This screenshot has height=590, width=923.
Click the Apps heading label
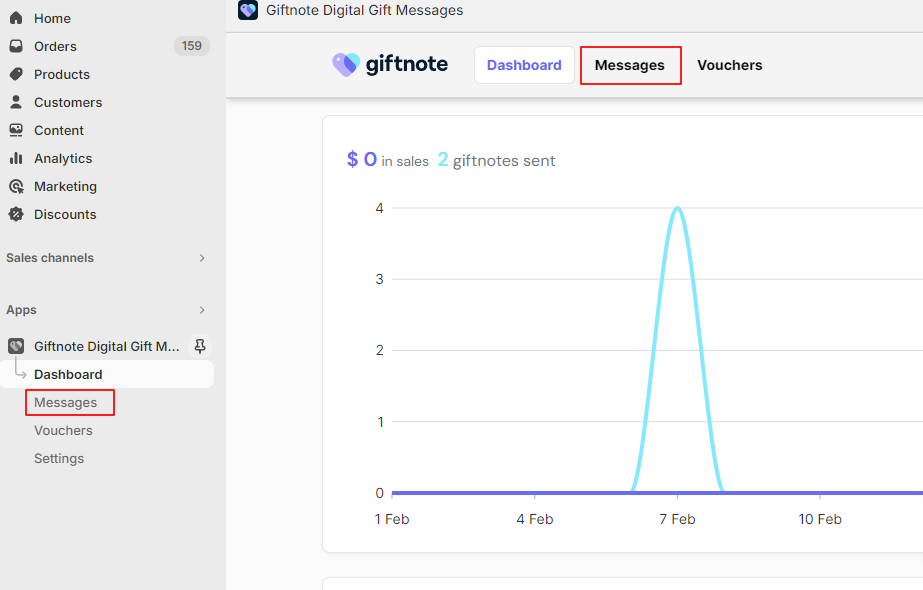21,310
